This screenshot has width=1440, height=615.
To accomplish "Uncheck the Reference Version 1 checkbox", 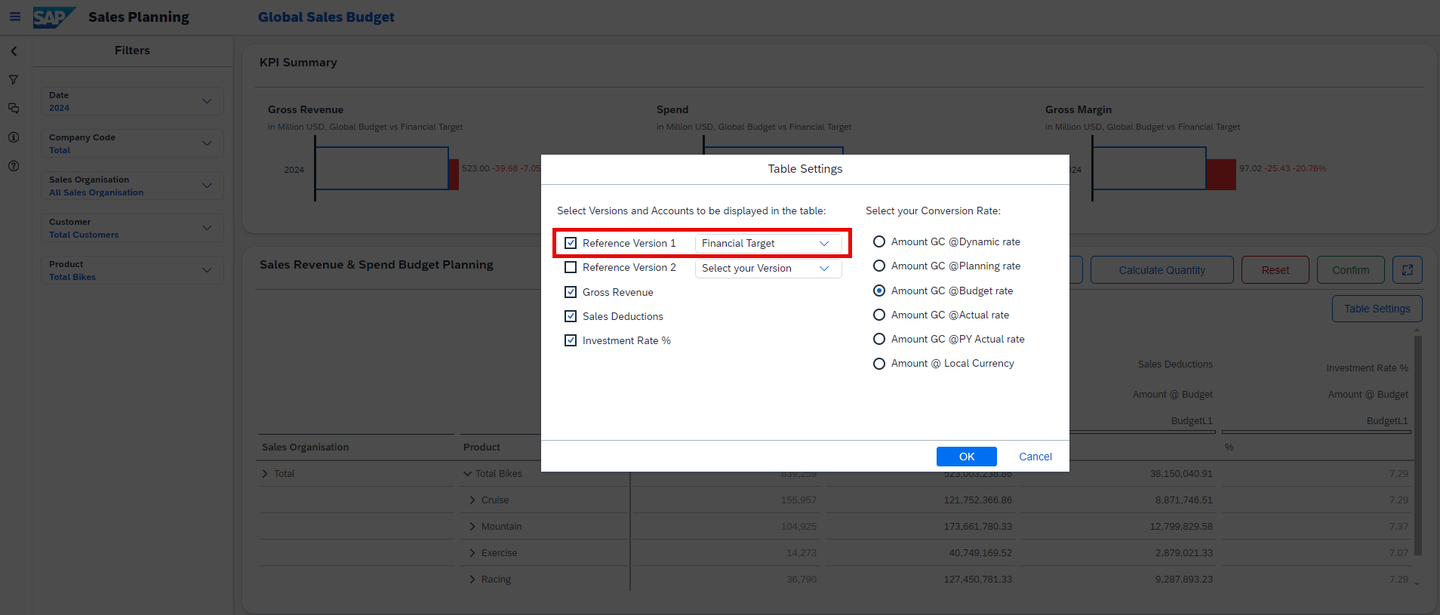I will tap(571, 243).
